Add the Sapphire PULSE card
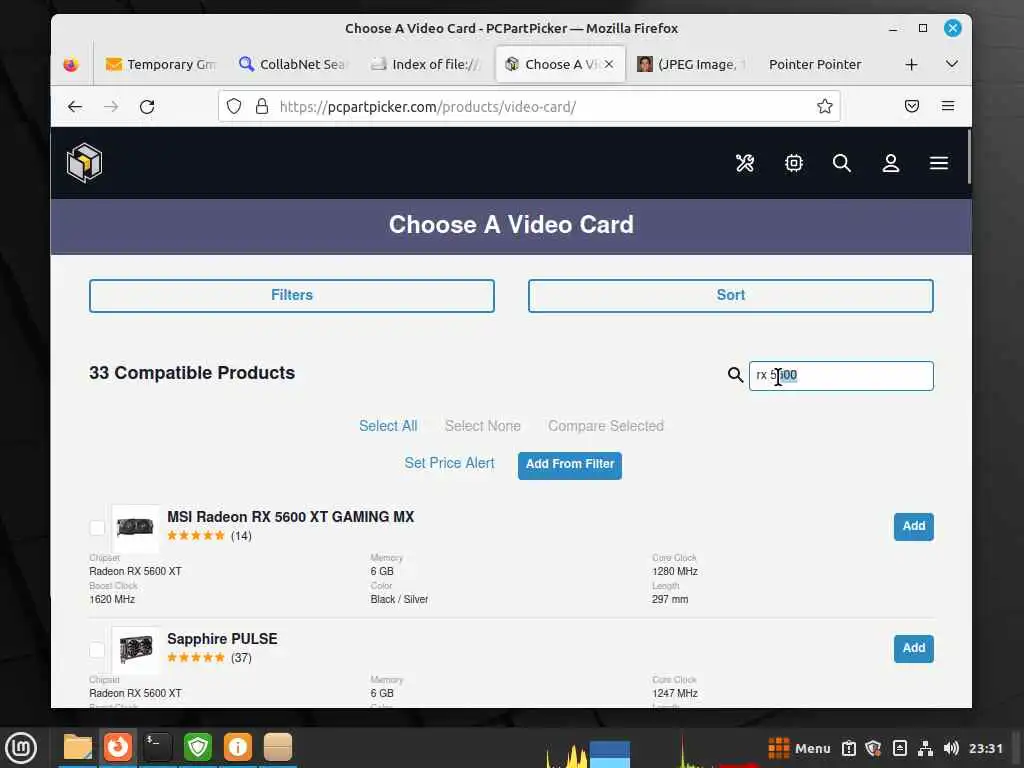The width and height of the screenshot is (1024, 768). click(914, 648)
